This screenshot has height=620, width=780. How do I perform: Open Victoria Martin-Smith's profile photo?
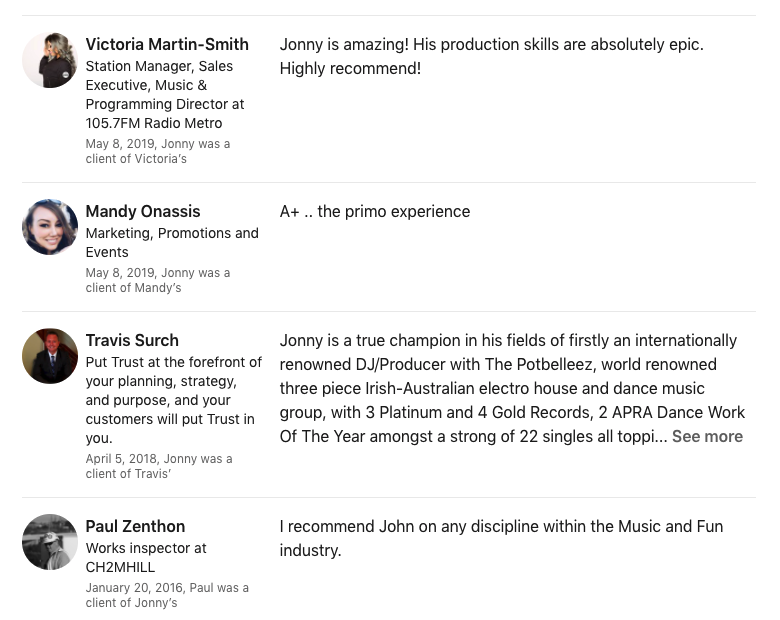tap(50, 60)
